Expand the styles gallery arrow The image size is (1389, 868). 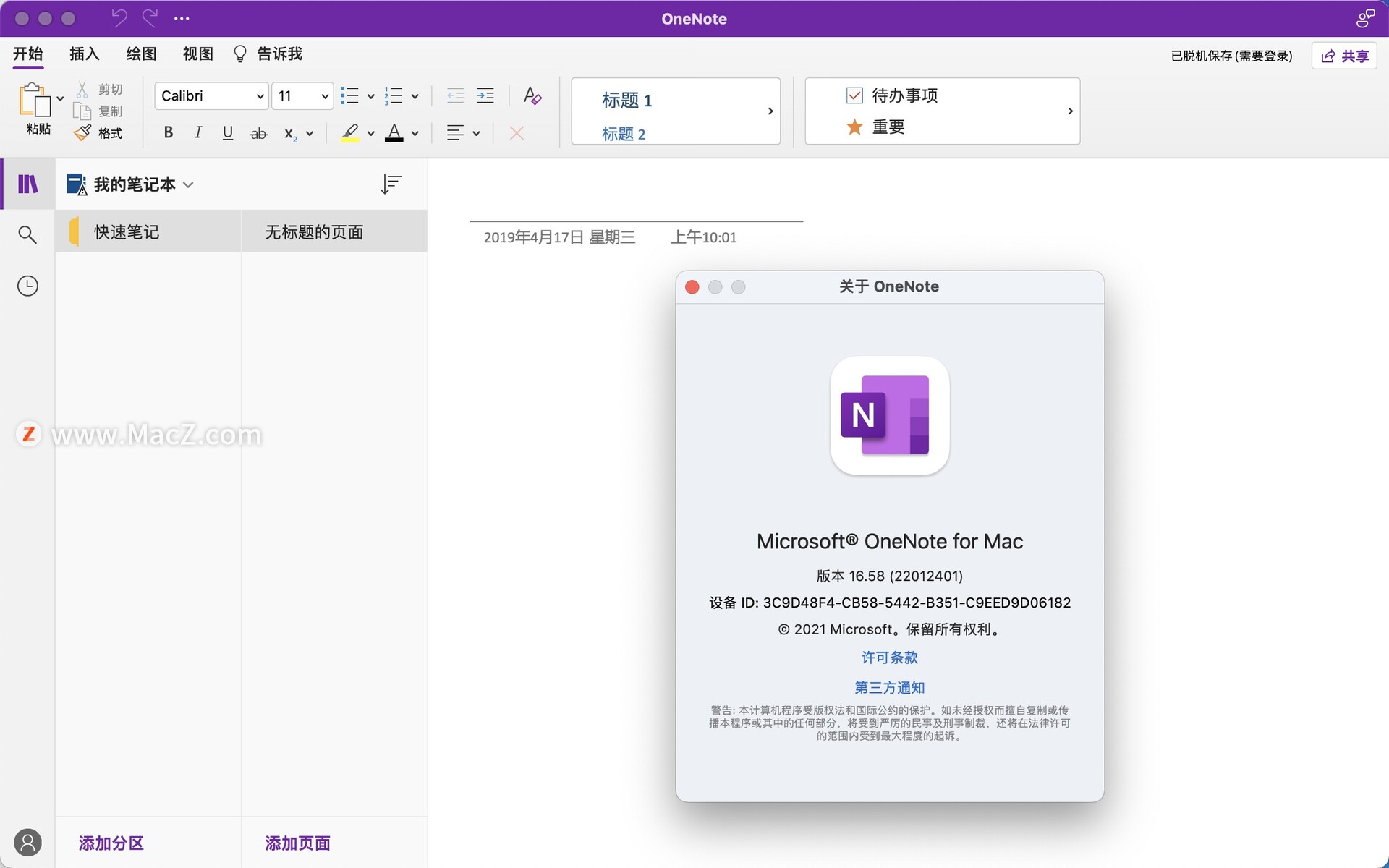(770, 111)
